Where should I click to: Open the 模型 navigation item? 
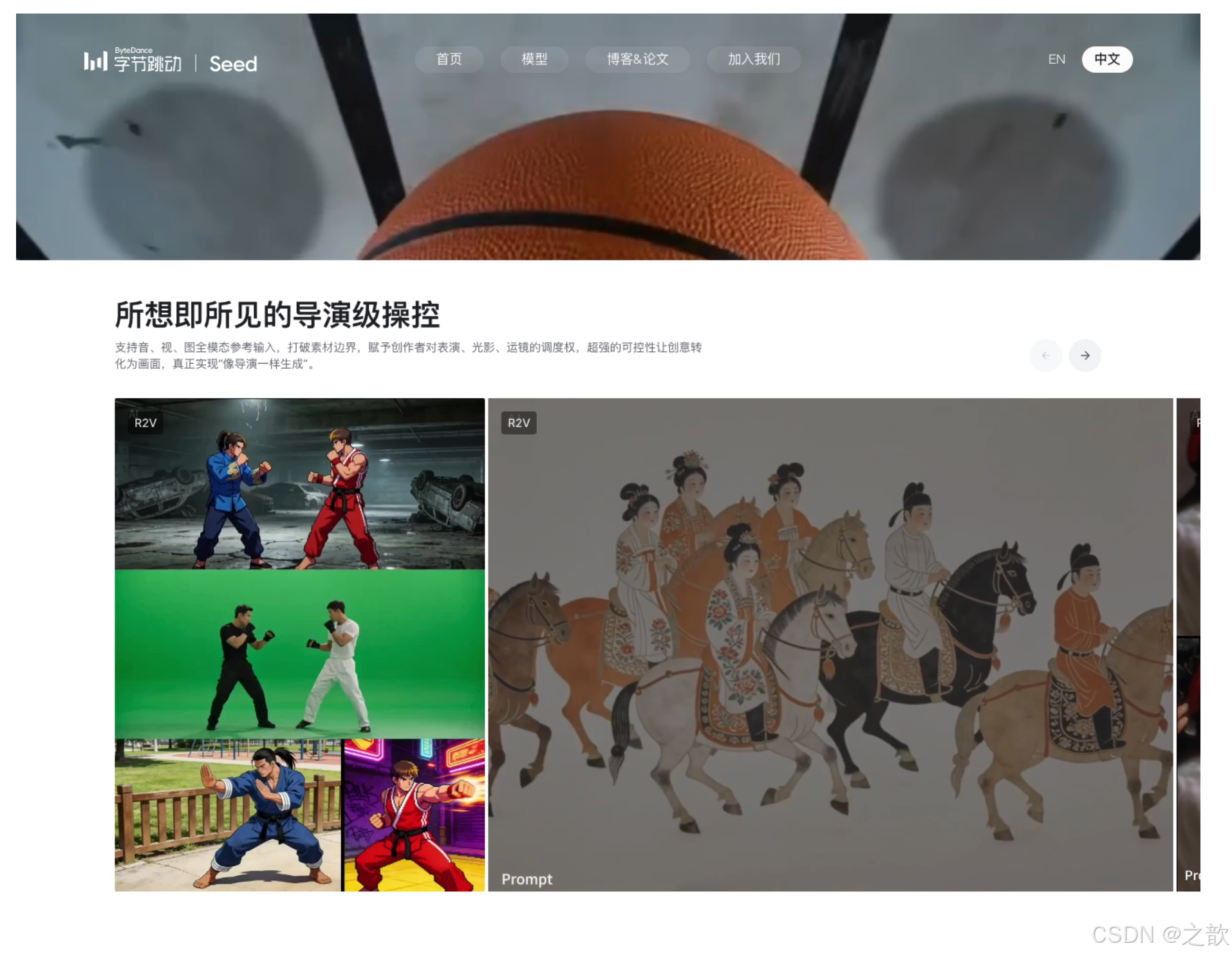tap(534, 59)
